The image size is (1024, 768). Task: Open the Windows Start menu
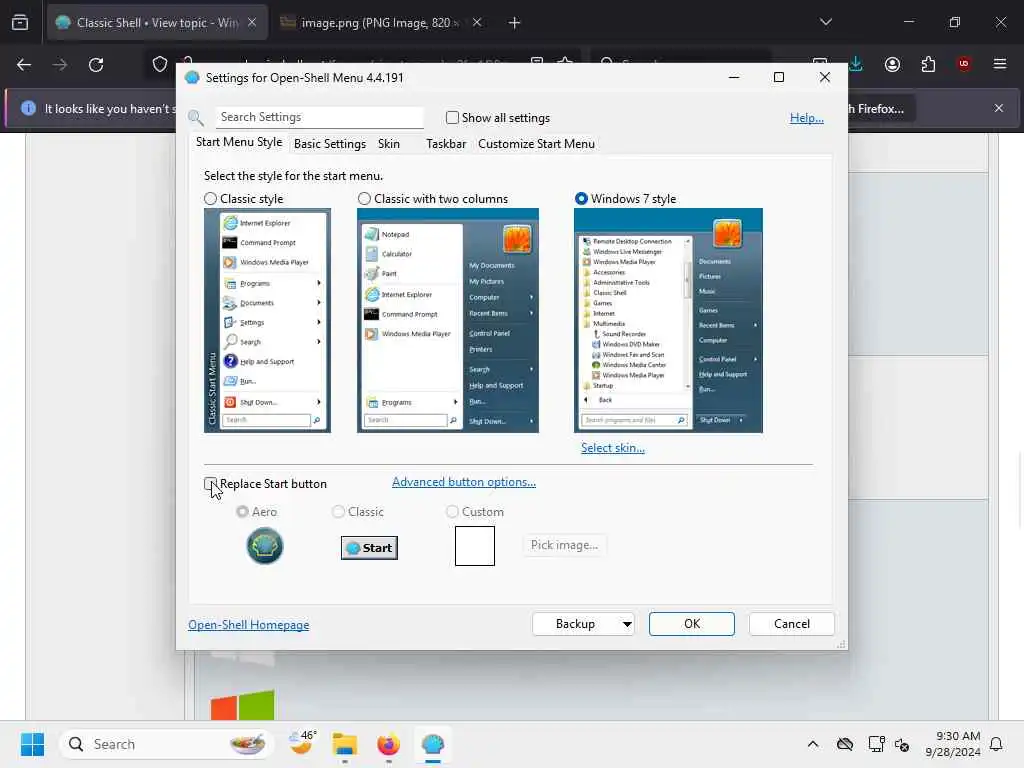tap(32, 744)
